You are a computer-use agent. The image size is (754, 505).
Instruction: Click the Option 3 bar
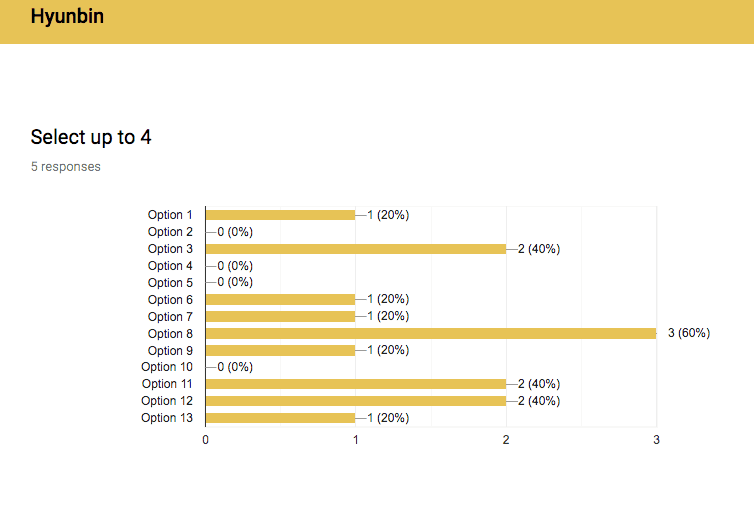356,249
